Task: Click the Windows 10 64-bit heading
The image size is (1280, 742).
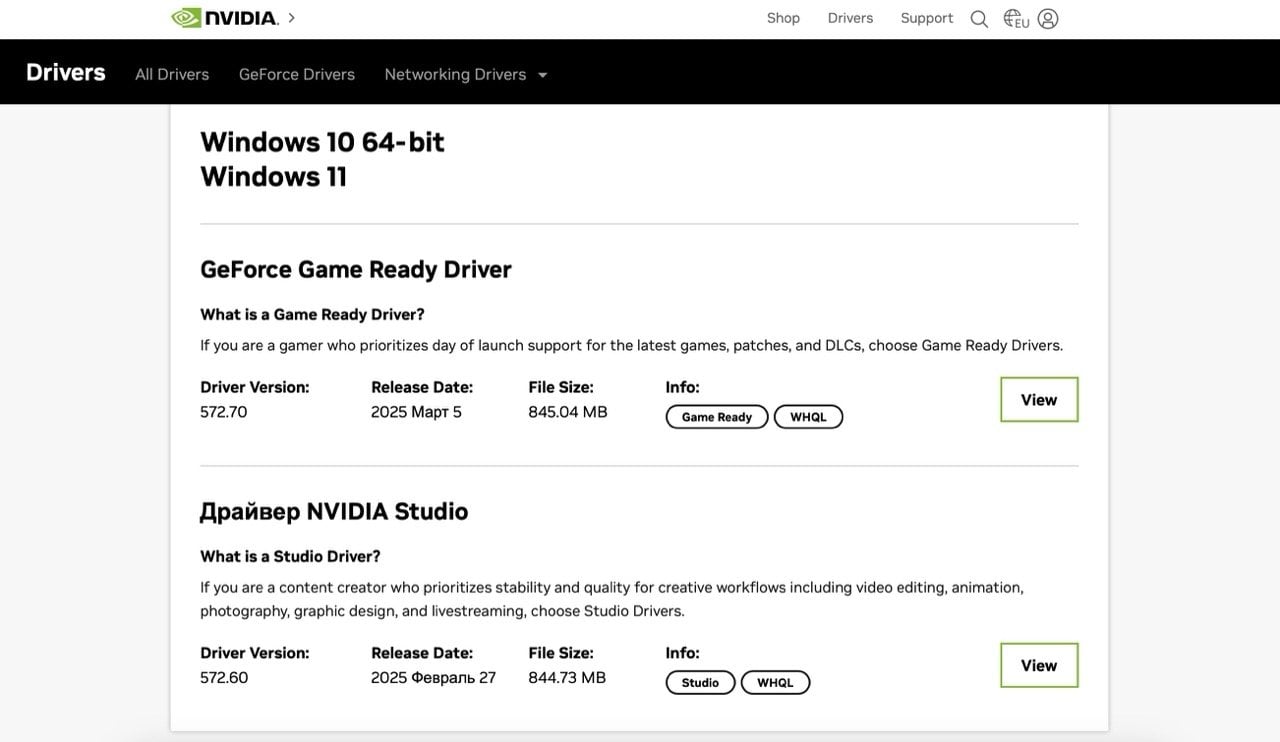Action: [x=322, y=142]
